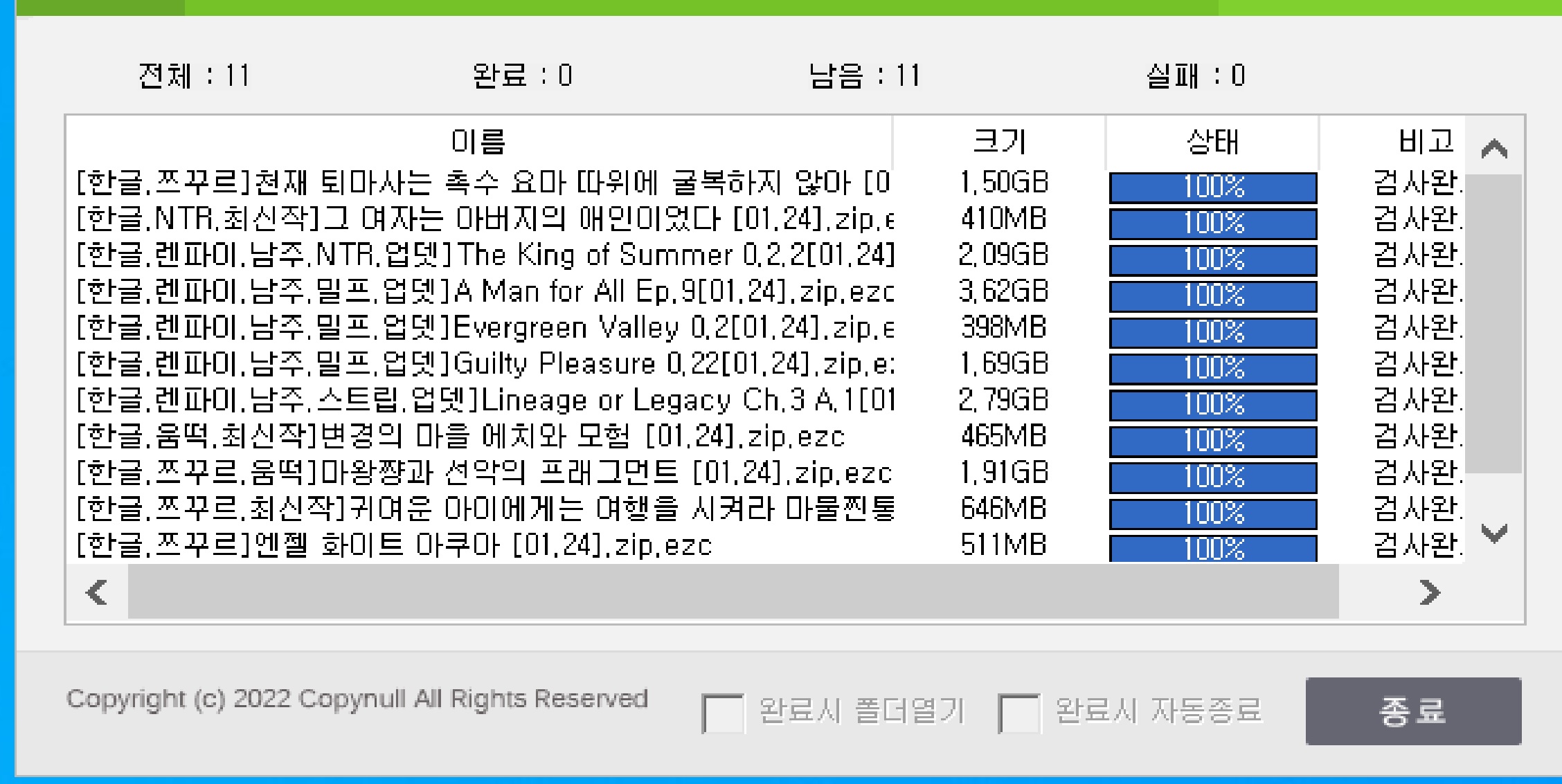Sort by the 크기 column header

click(x=999, y=142)
